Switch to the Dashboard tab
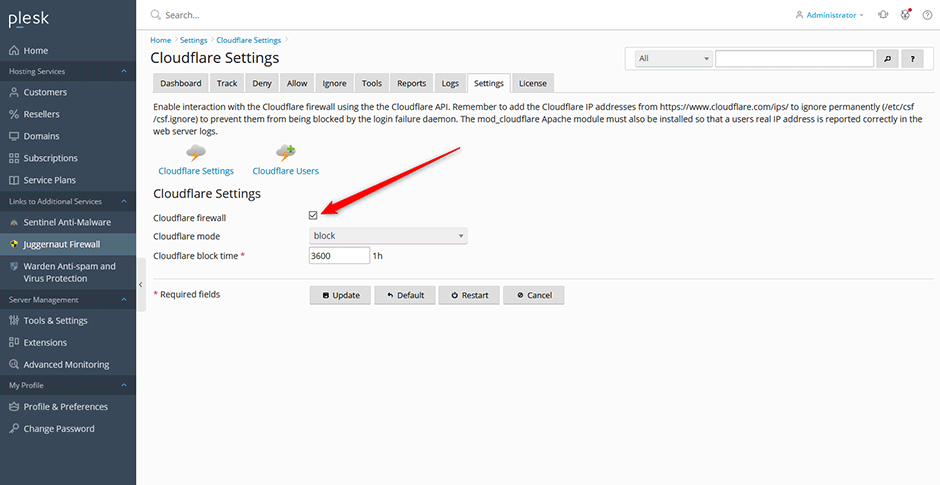This screenshot has width=940, height=485. (x=181, y=83)
